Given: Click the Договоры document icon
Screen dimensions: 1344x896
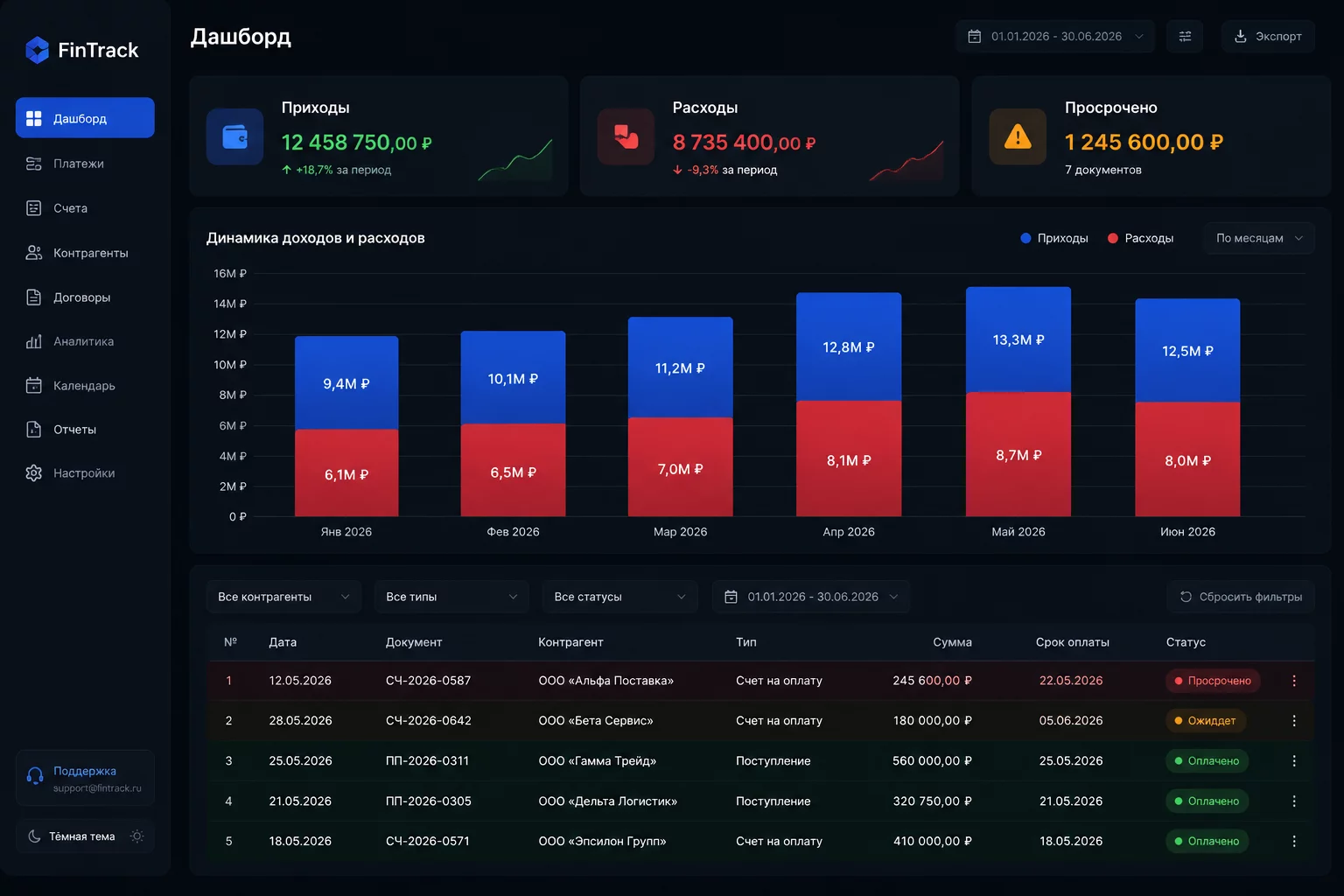Looking at the screenshot, I should [34, 297].
